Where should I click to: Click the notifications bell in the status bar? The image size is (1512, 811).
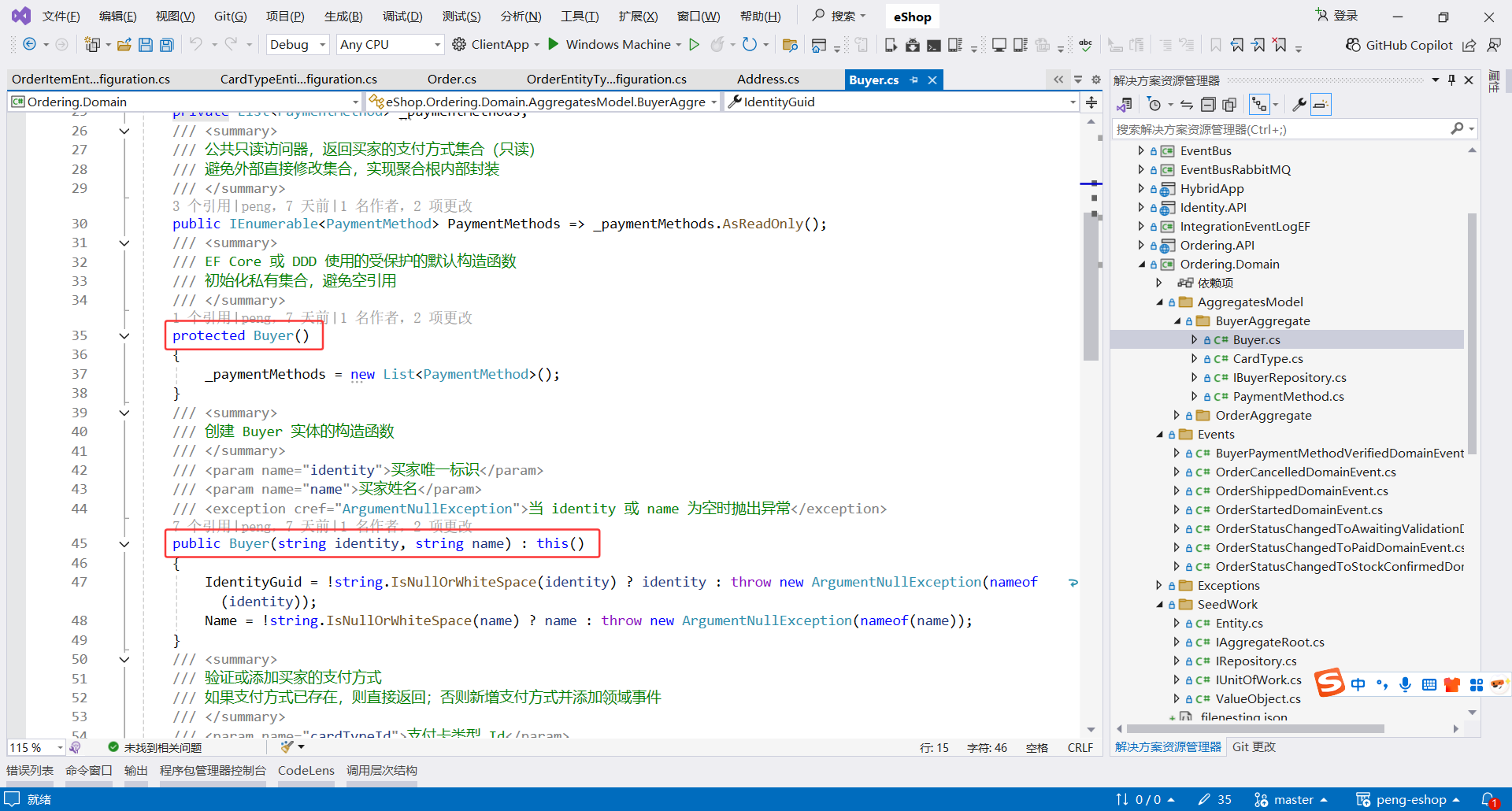coord(1488,799)
